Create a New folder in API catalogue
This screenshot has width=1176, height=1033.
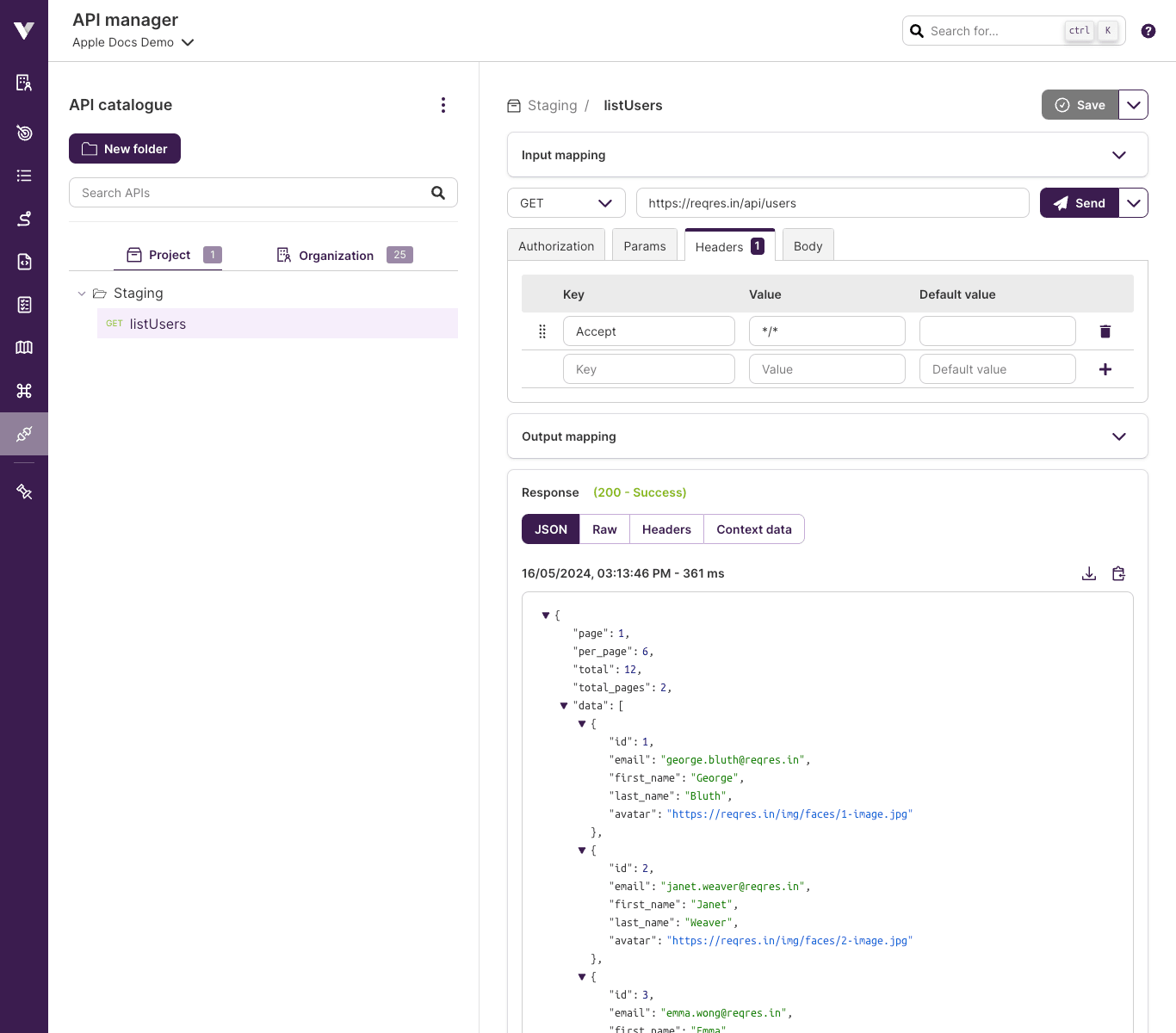[124, 148]
